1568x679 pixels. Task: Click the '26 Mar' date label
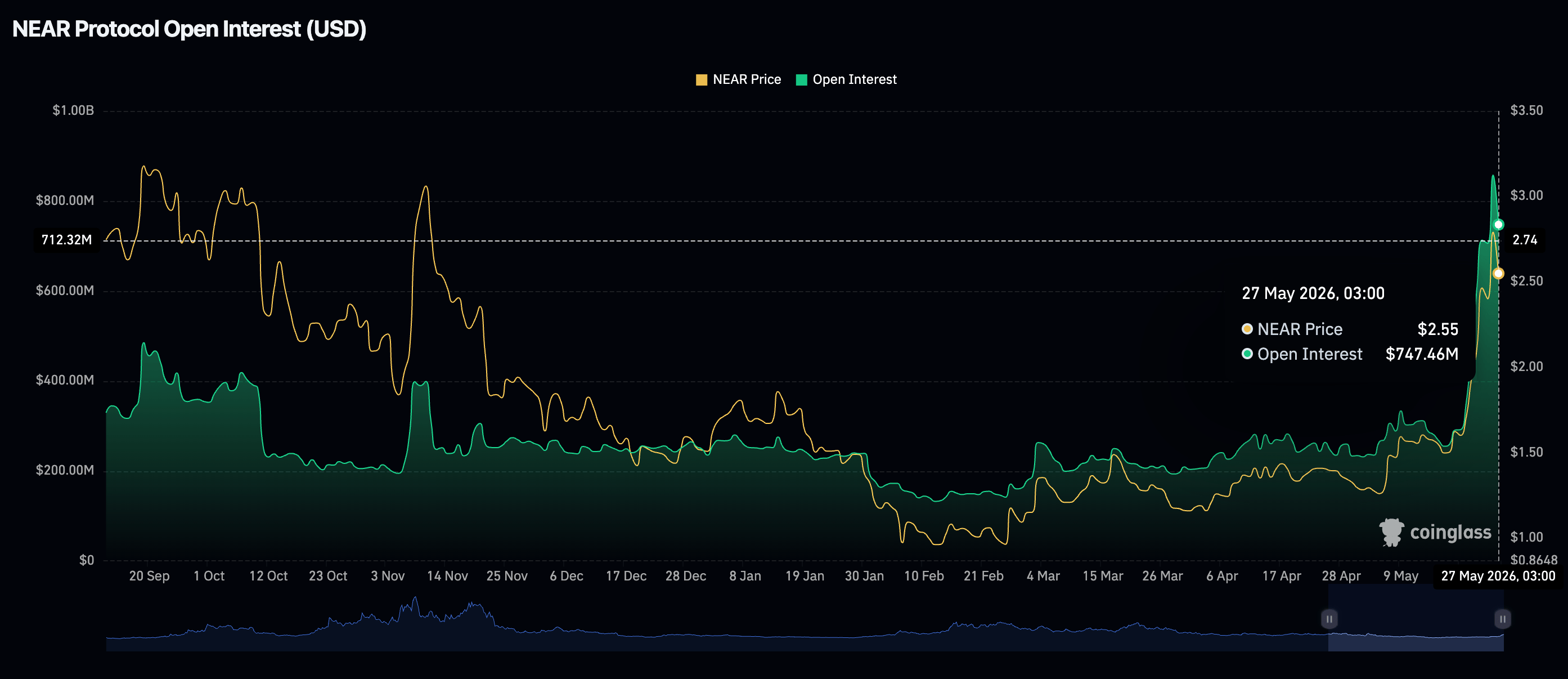coord(1162,576)
